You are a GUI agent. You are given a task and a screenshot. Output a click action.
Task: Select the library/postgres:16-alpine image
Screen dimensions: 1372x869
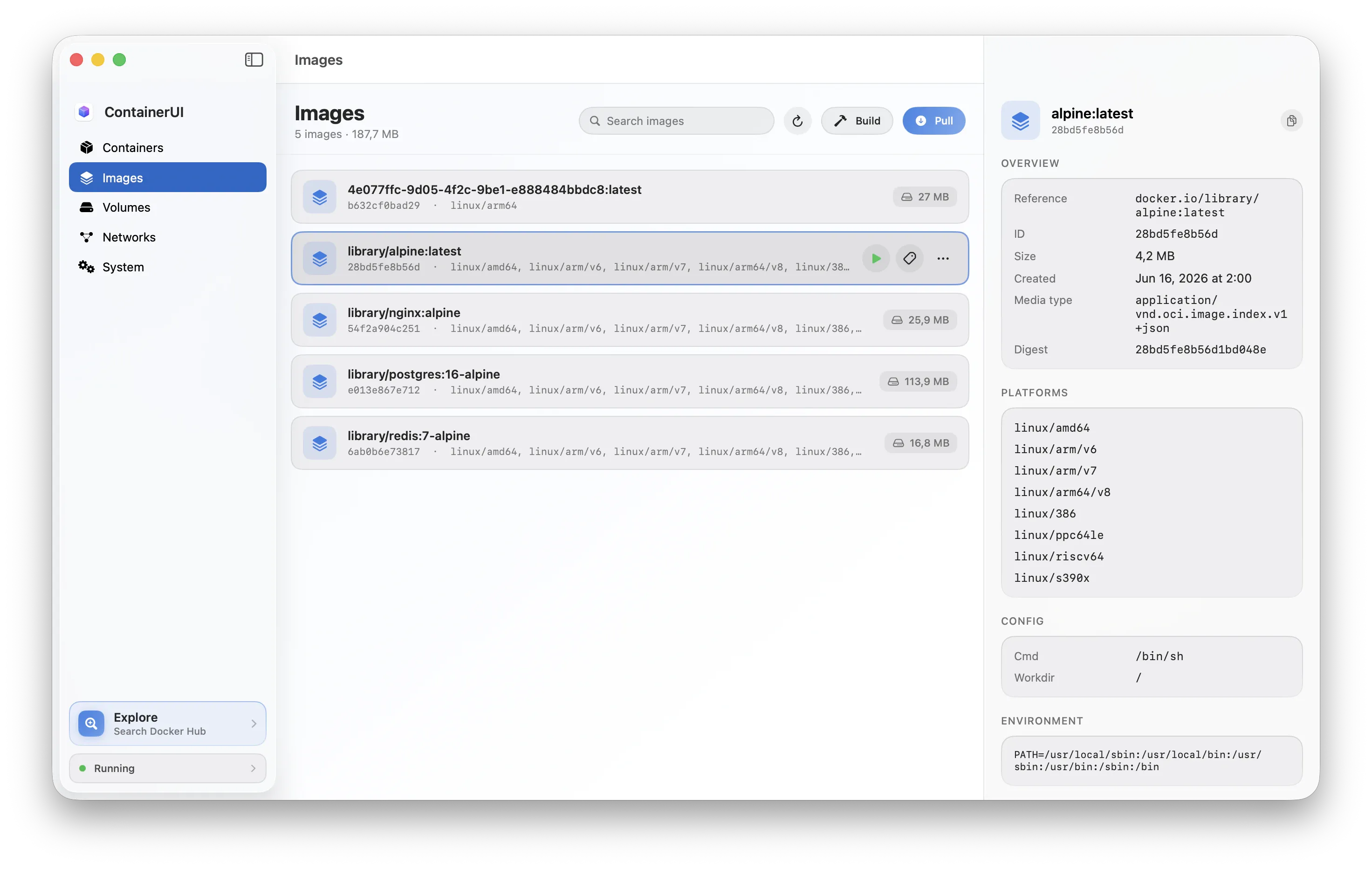coord(630,382)
